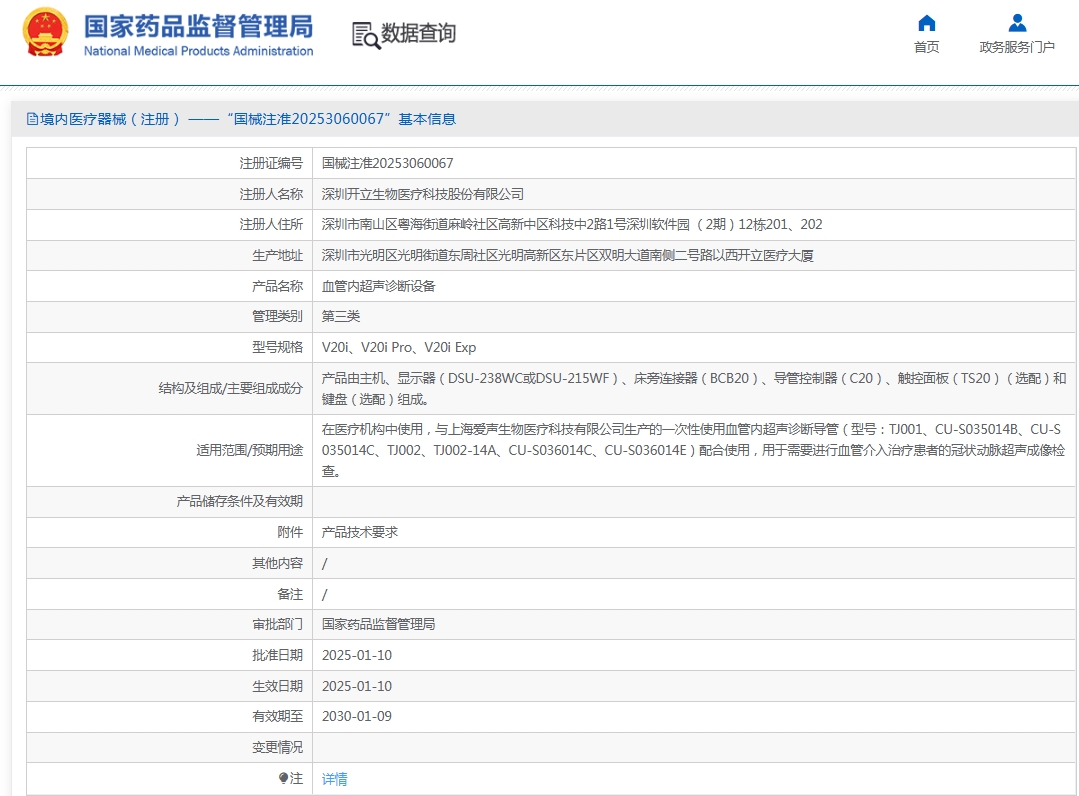Click the 有效期至 row label
The height and width of the screenshot is (796, 1079).
pyautogui.click(x=277, y=717)
